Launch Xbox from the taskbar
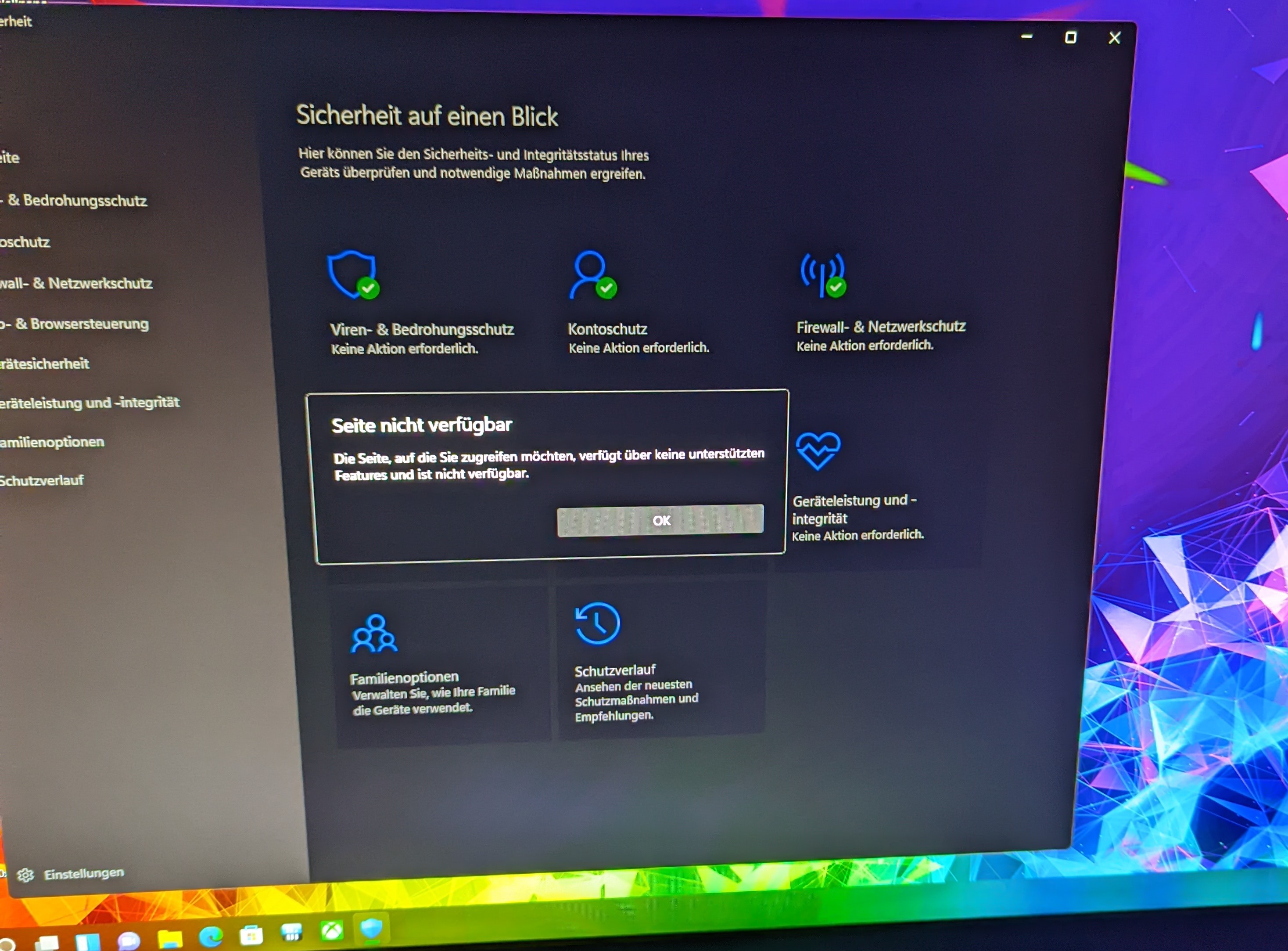Viewport: 1288px width, 951px height. 332,929
